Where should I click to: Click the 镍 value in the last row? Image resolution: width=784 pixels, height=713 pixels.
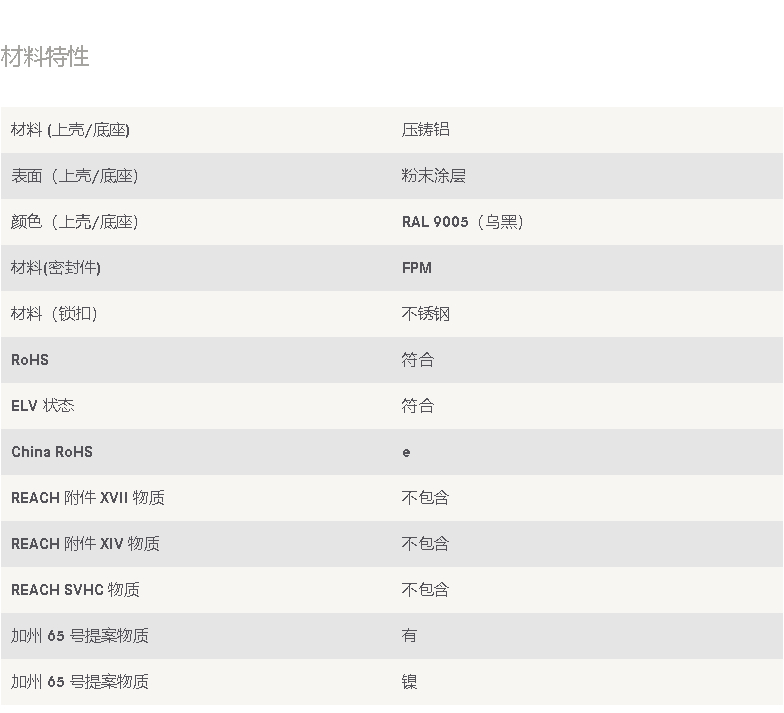pos(409,682)
